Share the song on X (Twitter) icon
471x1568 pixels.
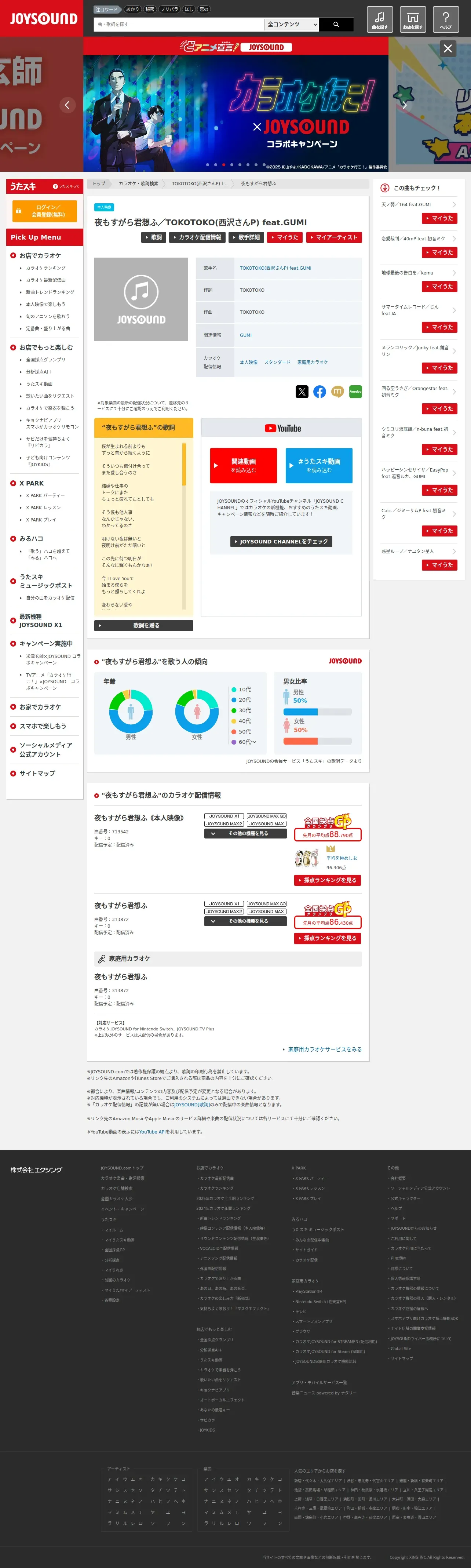tap(302, 392)
